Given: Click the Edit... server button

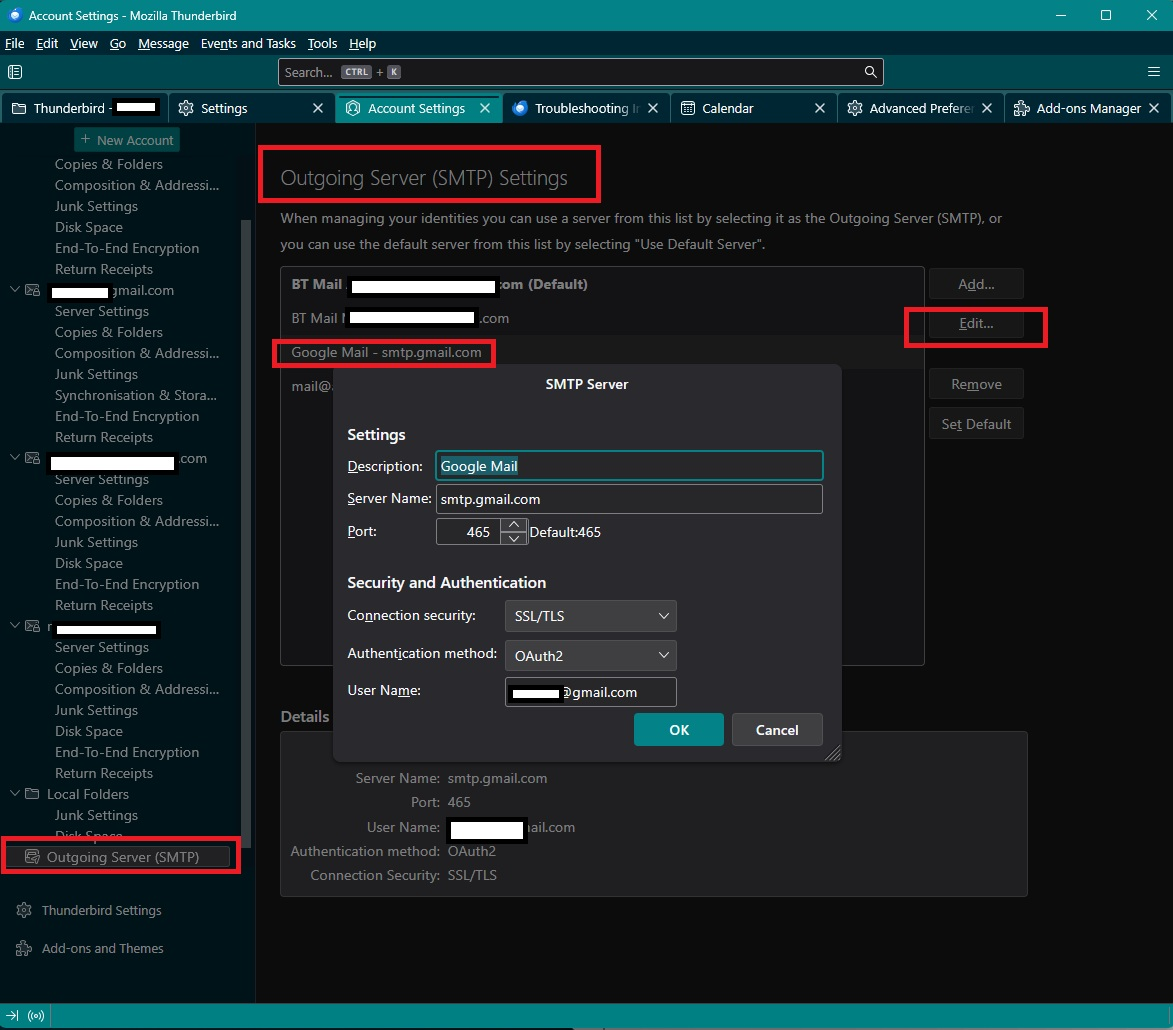Looking at the screenshot, I should tap(976, 324).
